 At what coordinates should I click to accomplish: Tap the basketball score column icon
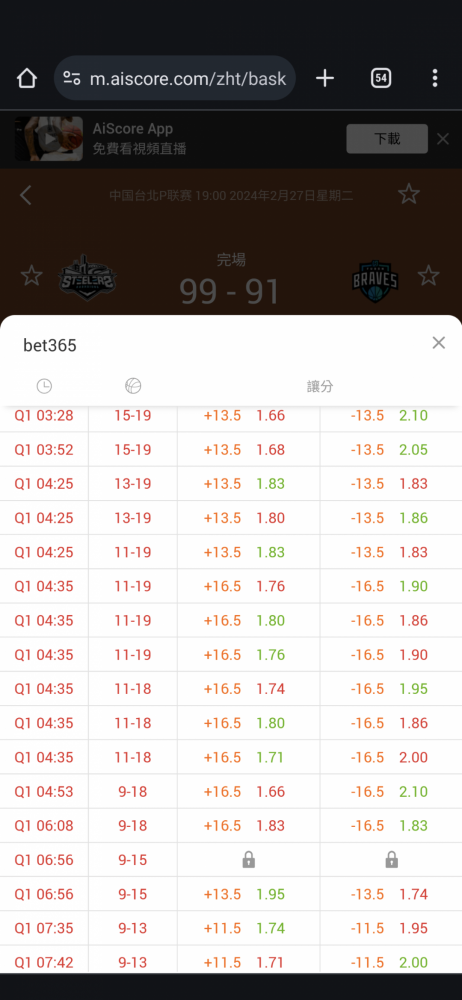133,386
